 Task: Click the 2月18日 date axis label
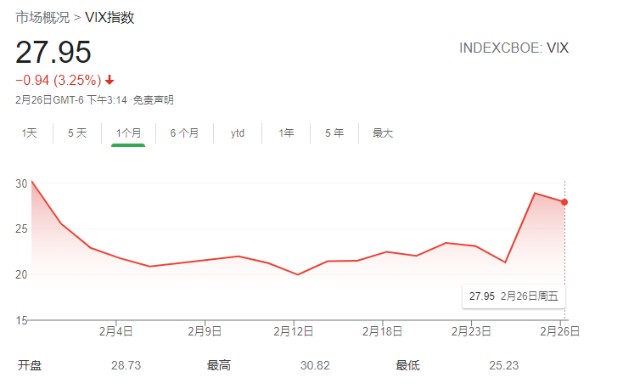(x=382, y=331)
